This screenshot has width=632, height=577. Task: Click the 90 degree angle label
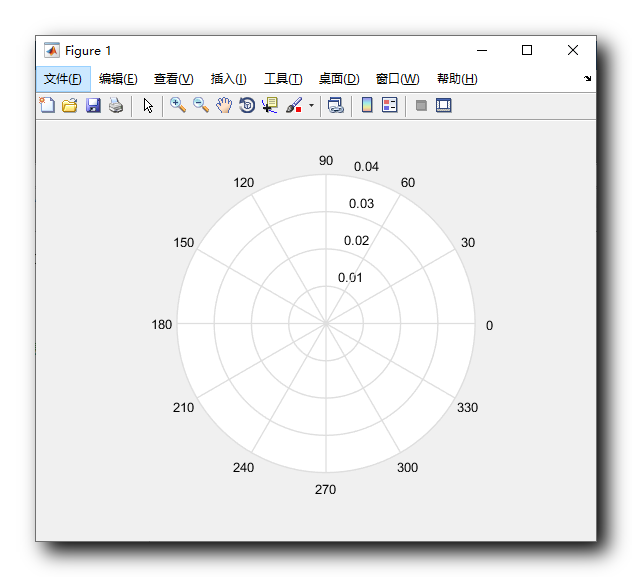click(326, 161)
